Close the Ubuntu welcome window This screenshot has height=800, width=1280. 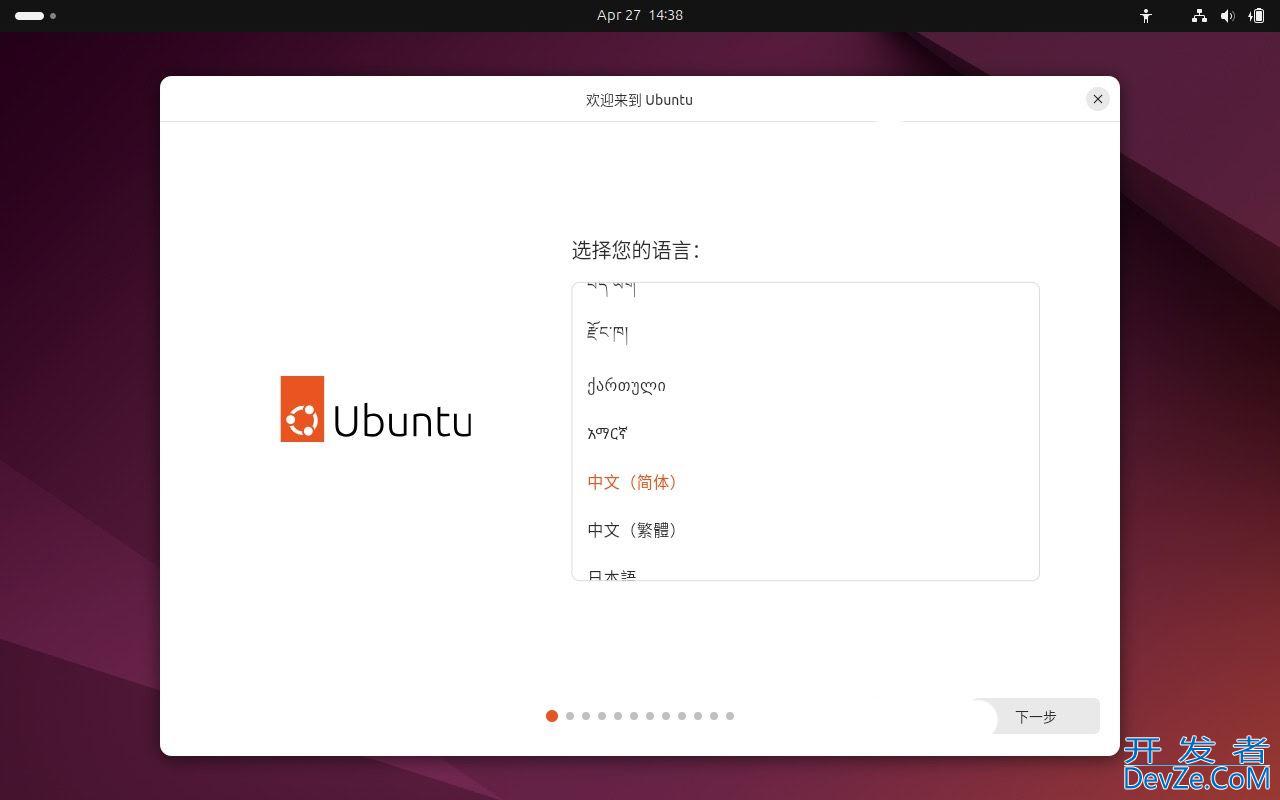[x=1098, y=99]
